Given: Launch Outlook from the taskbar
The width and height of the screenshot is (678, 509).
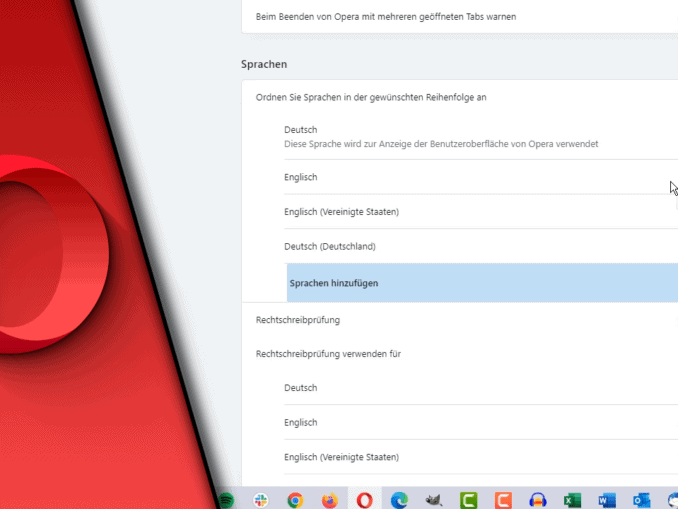Looking at the screenshot, I should [641, 500].
